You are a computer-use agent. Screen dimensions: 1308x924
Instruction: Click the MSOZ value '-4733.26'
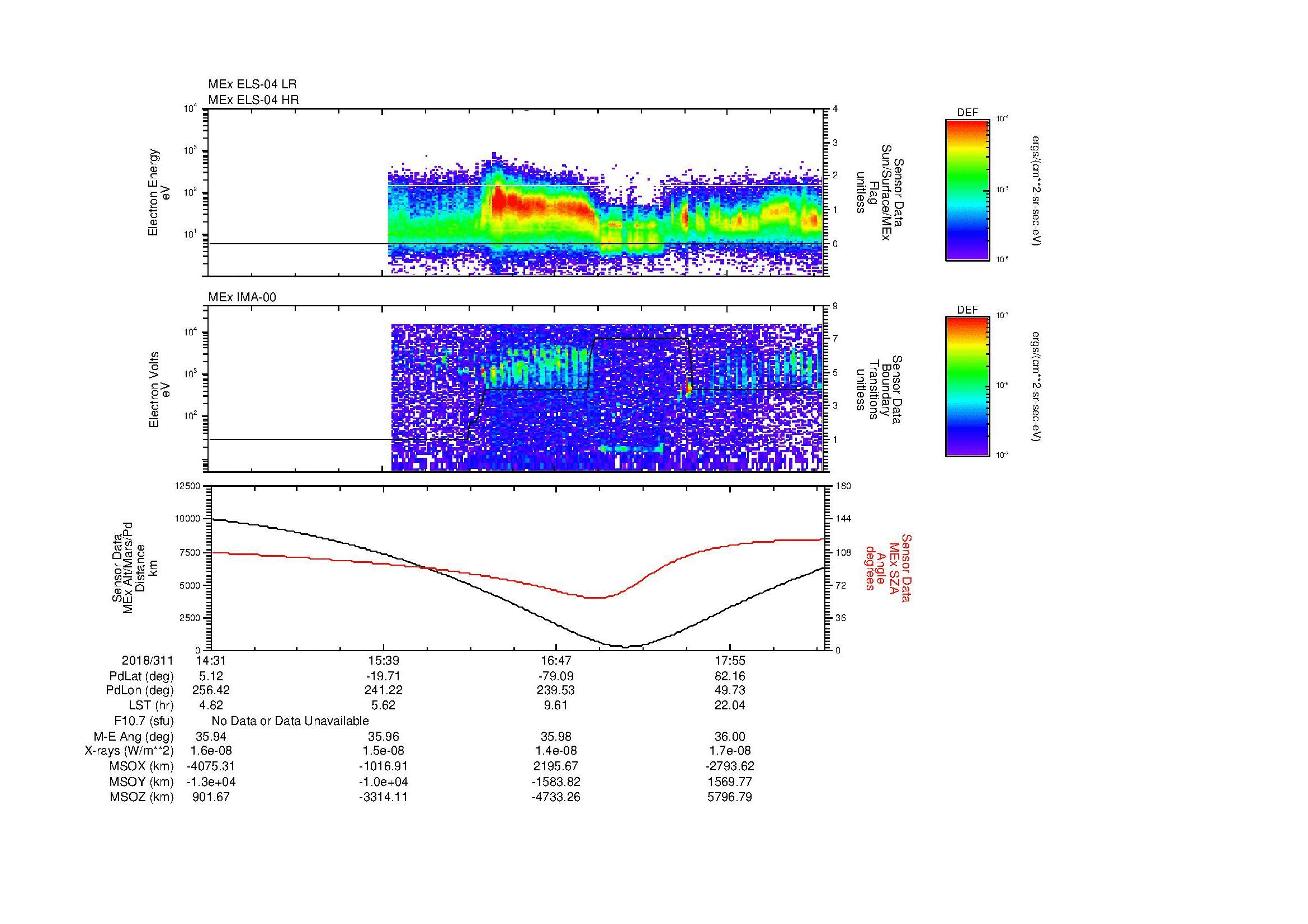click(556, 797)
